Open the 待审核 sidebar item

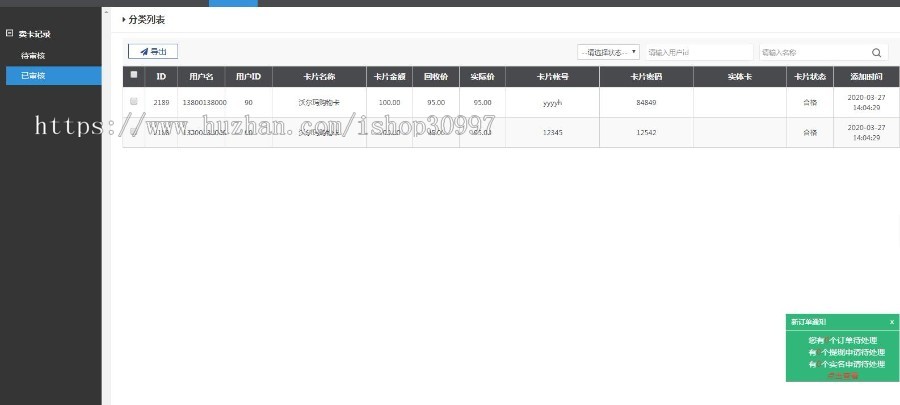(x=33, y=56)
